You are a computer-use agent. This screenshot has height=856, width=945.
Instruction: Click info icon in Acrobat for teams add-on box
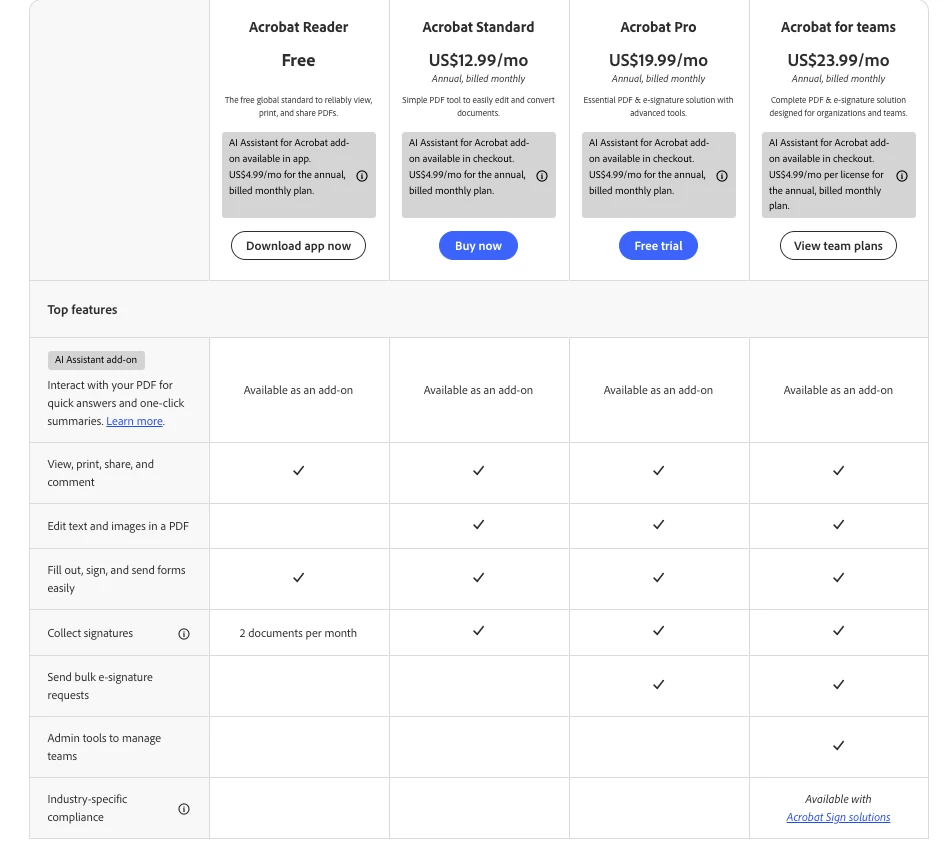coord(902,176)
